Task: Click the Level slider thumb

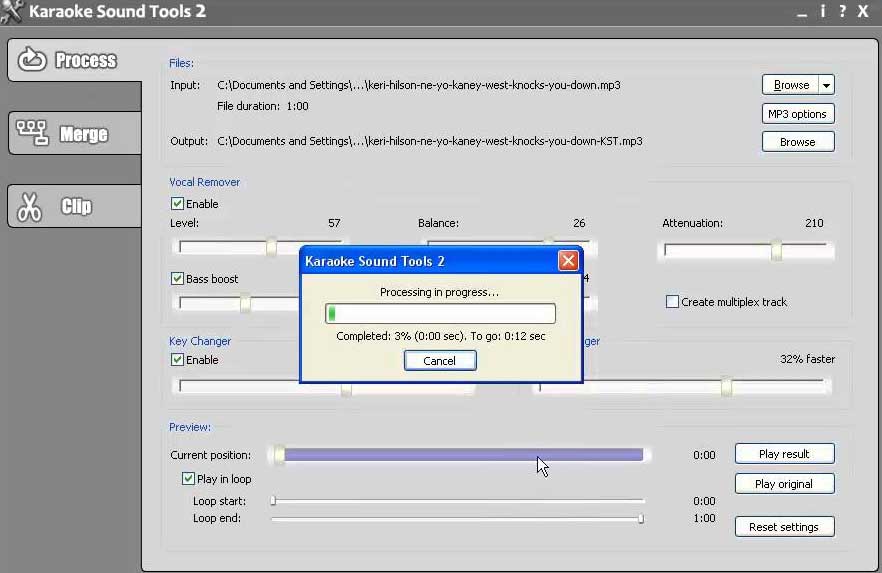Action: click(x=271, y=247)
